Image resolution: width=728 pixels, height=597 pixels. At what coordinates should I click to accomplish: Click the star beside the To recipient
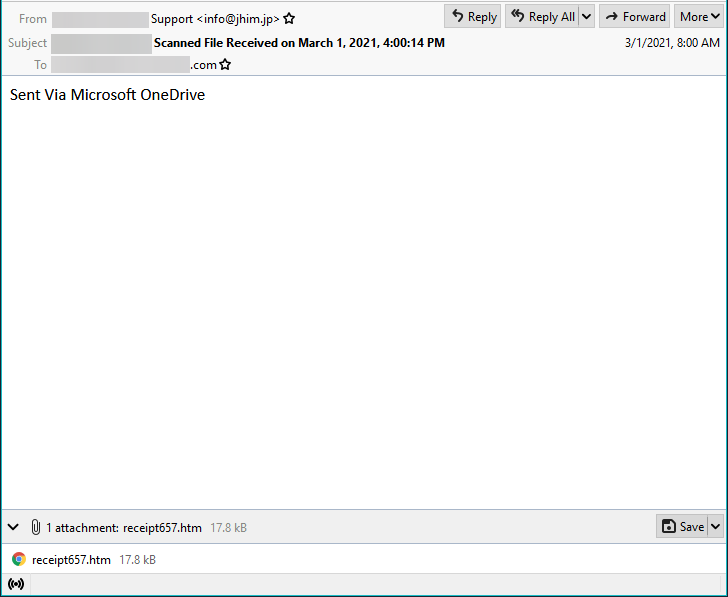point(225,65)
